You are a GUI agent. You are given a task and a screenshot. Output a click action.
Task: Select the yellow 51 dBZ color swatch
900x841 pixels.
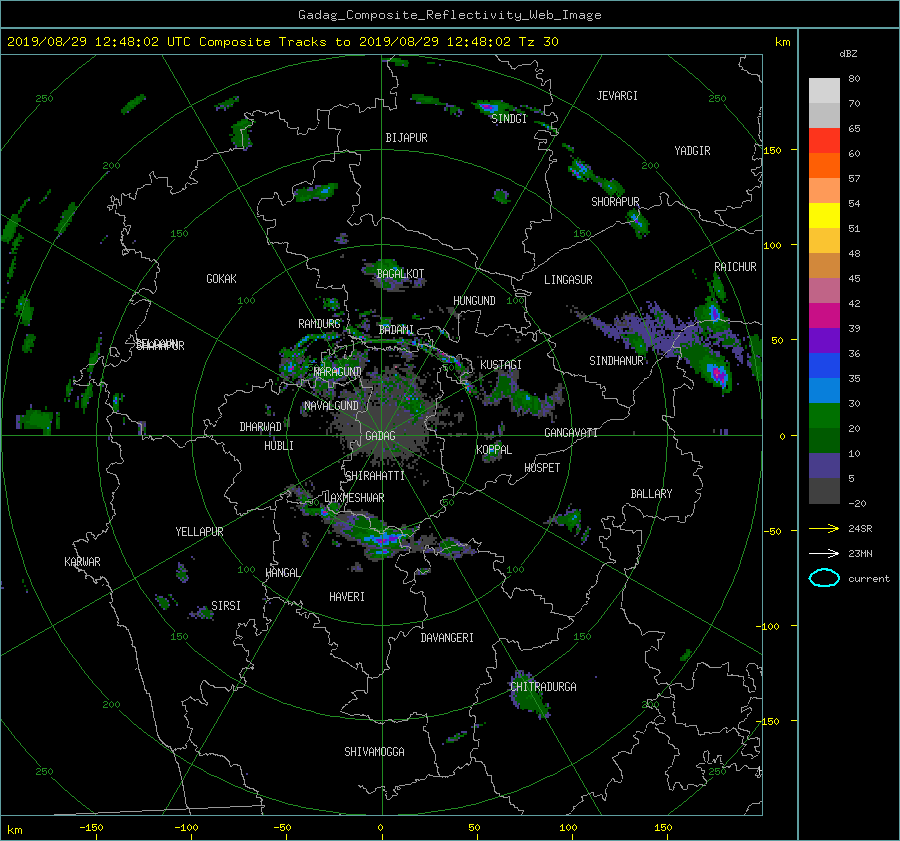[x=824, y=215]
